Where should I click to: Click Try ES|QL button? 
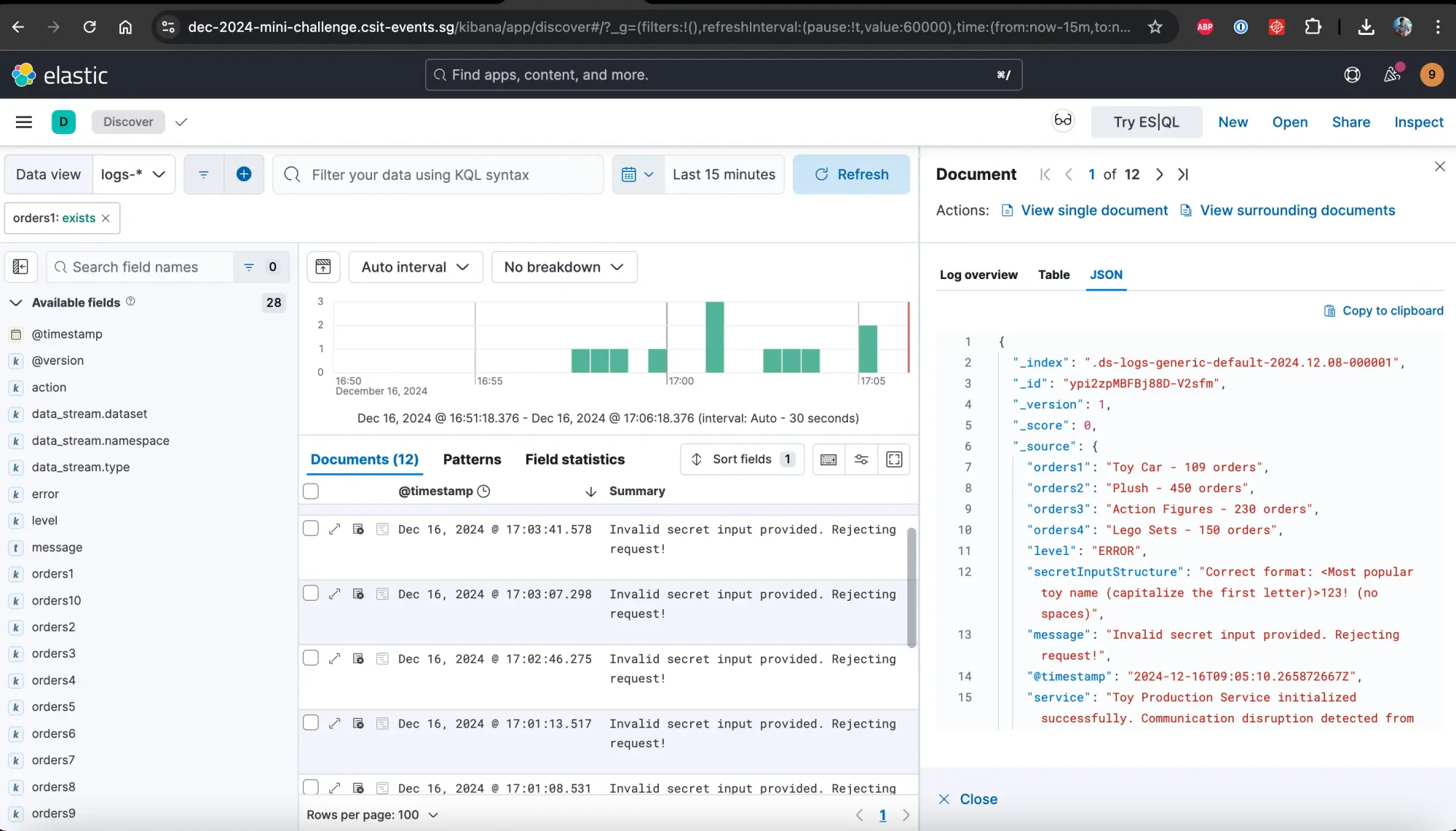(x=1146, y=122)
